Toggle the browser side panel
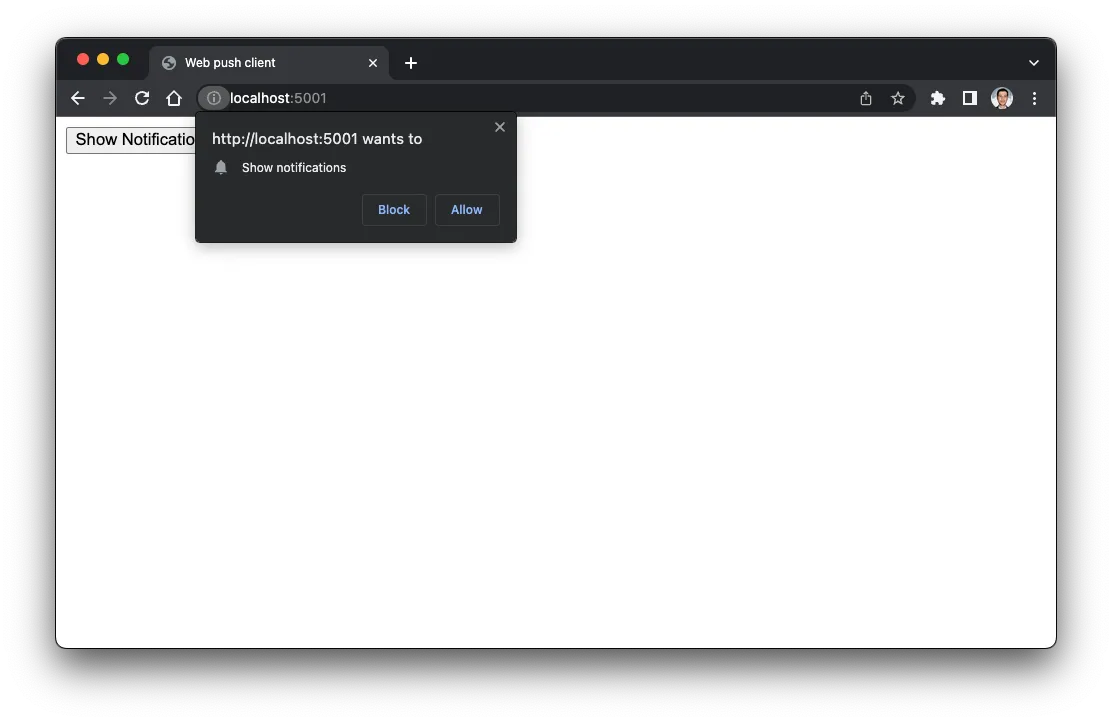Viewport: 1112px width, 722px height. 970,98
